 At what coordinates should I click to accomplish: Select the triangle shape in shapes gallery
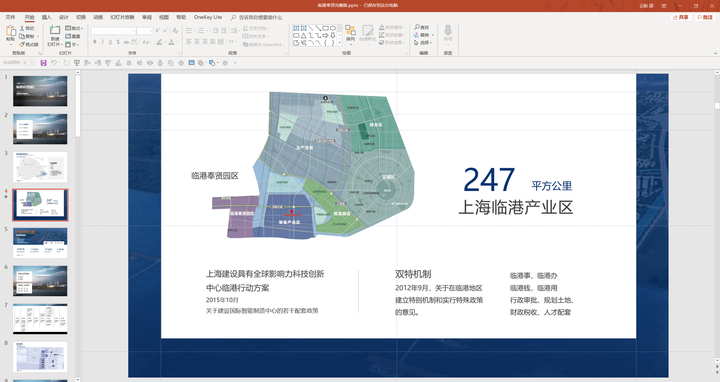(304, 35)
